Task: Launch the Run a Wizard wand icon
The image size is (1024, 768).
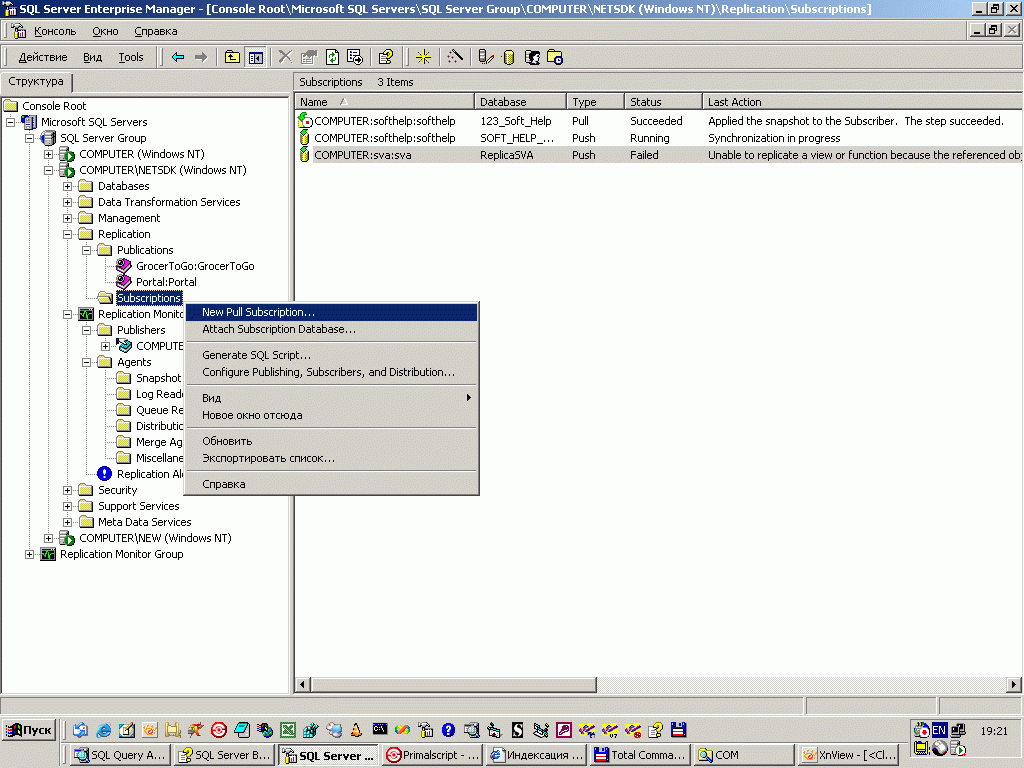Action: click(x=455, y=57)
